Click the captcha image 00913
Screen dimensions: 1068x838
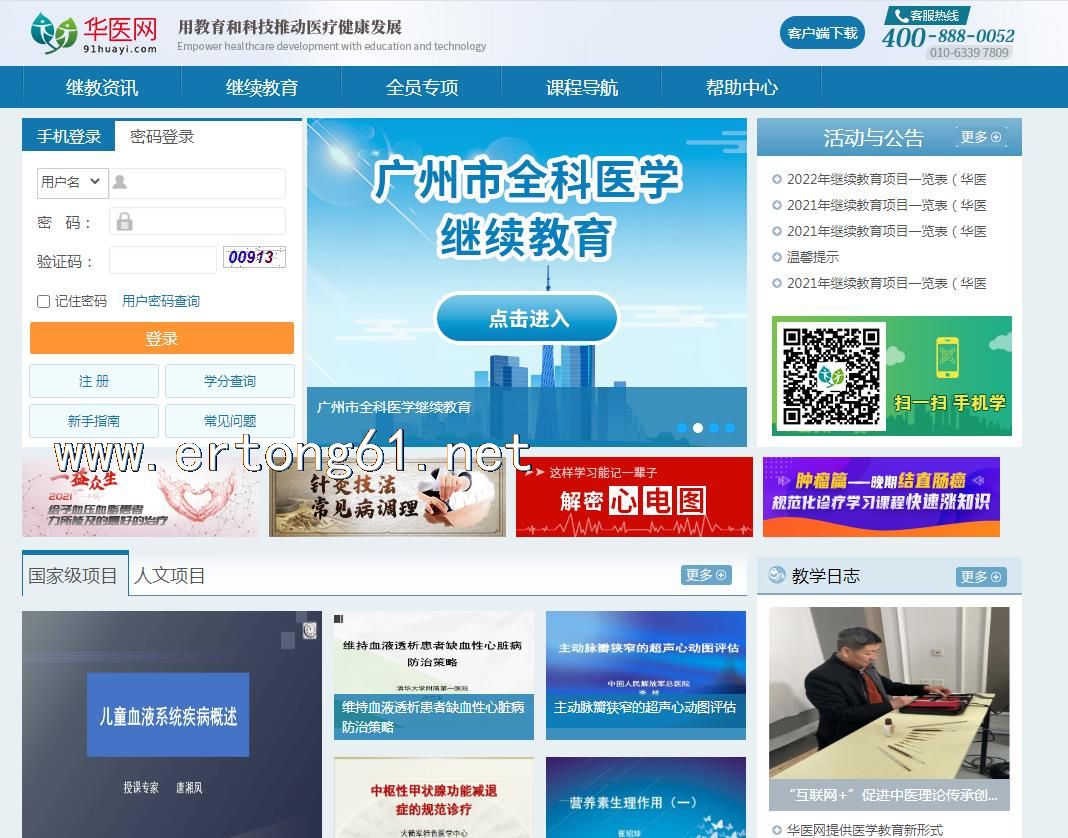tap(254, 258)
